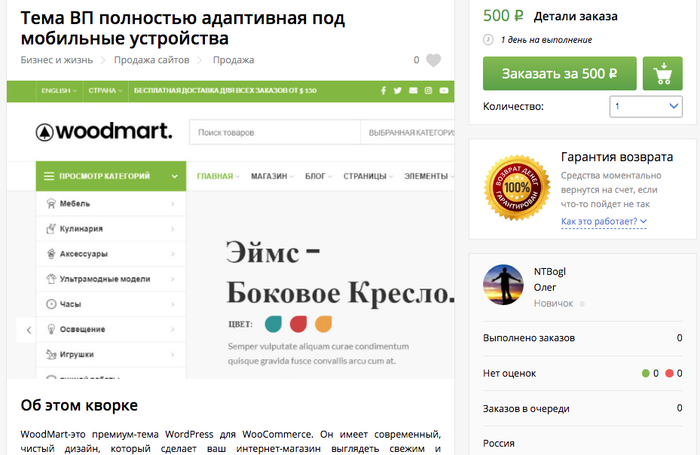Expand 'Как это работает?' details

(604, 221)
